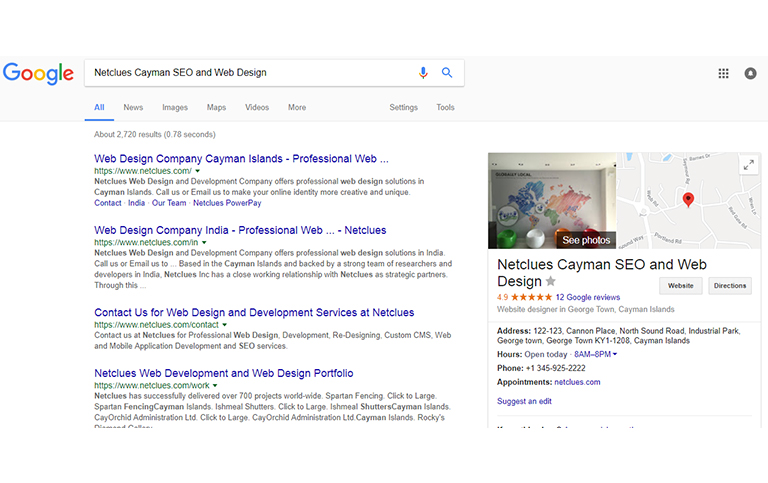The image size is (768, 483).
Task: Activate voice search microphone icon
Action: tap(423, 73)
